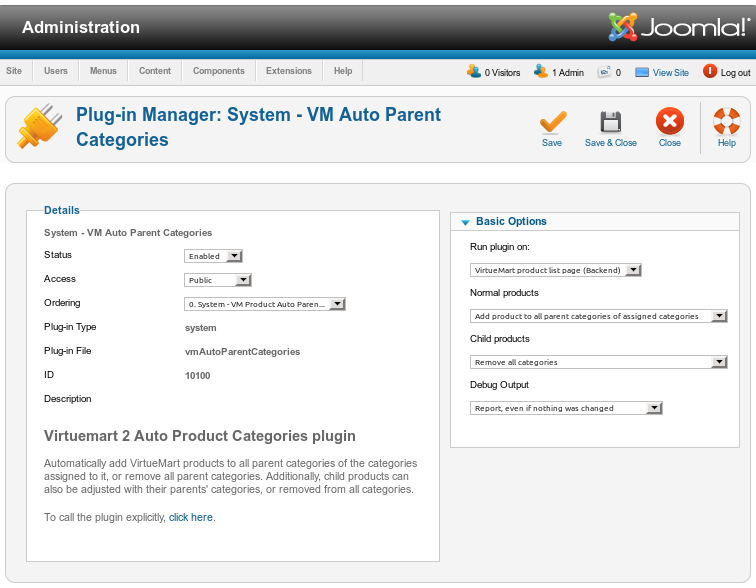Open the Extensions menu

point(289,71)
